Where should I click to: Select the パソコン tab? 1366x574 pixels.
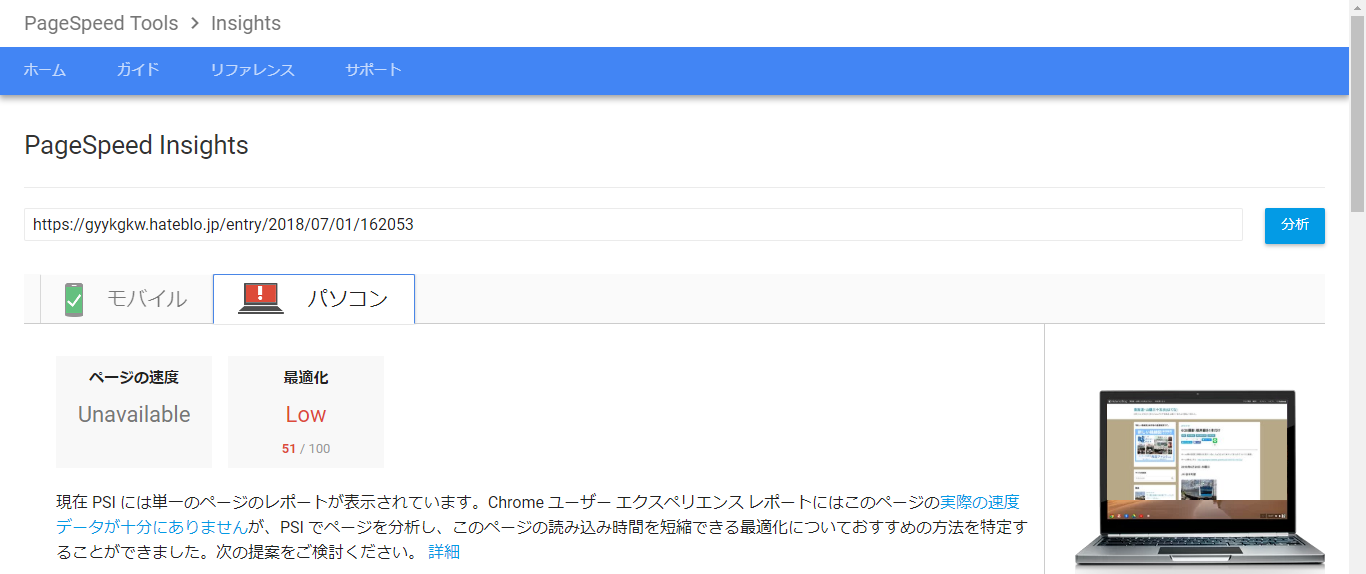[x=314, y=299]
